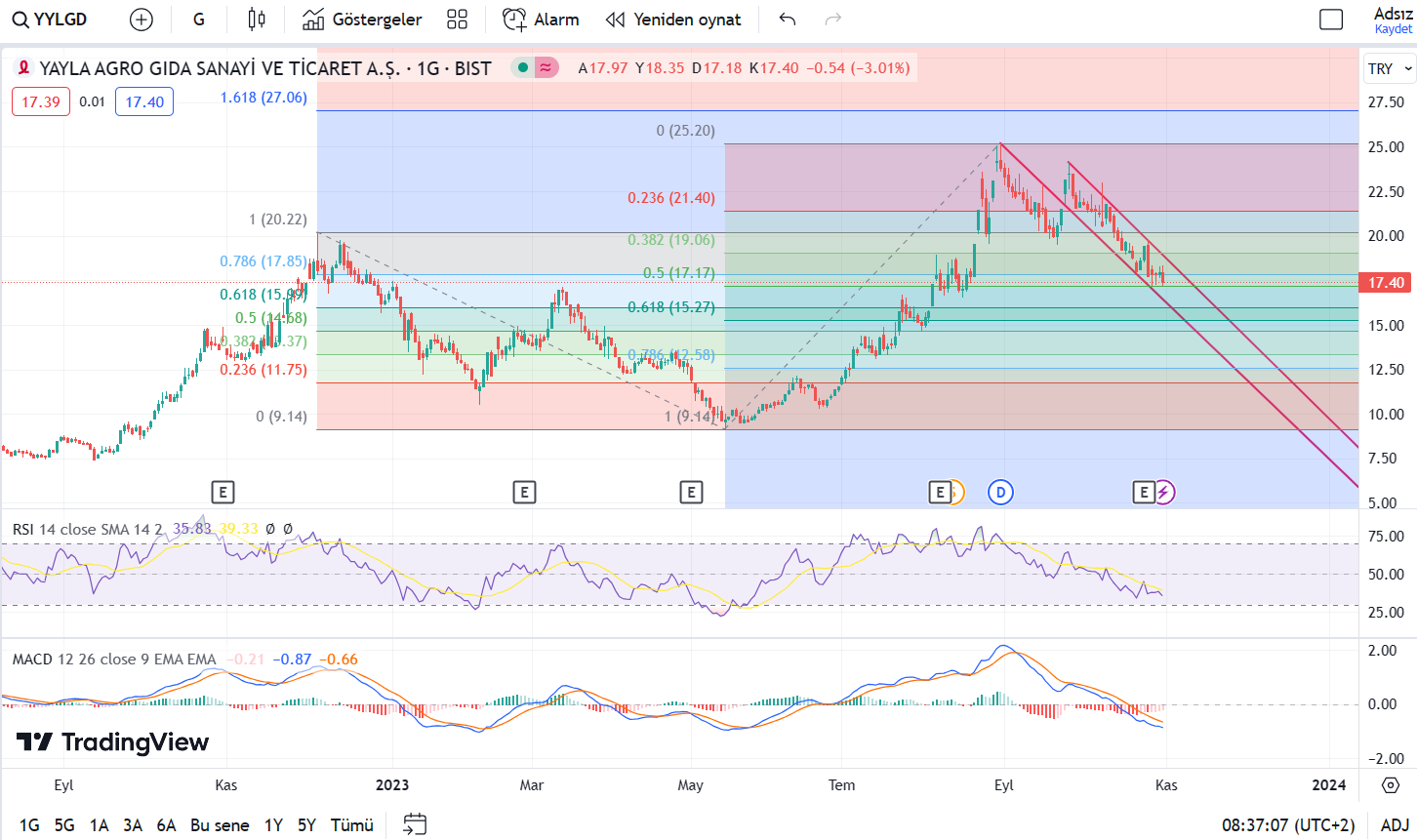Click the 2023 label on the time axis
The width and height of the screenshot is (1417, 840).
392,785
